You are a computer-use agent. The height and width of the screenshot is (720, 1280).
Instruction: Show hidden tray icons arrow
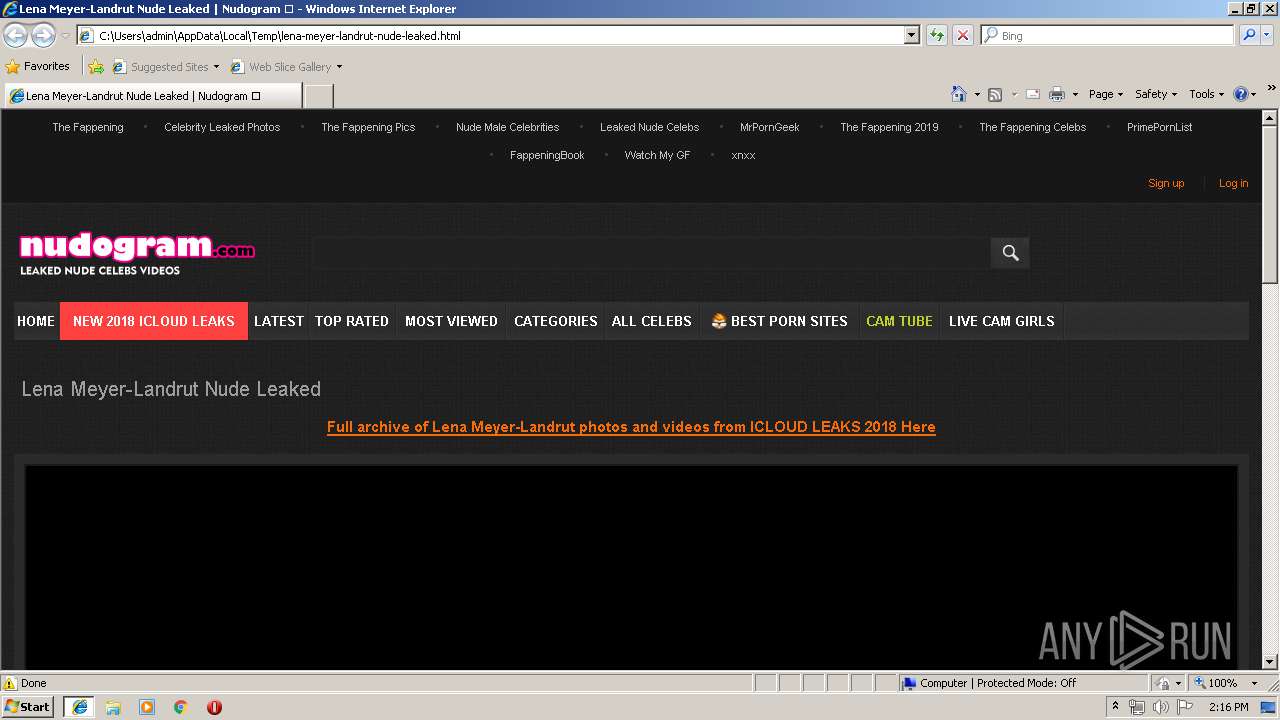click(1115, 707)
